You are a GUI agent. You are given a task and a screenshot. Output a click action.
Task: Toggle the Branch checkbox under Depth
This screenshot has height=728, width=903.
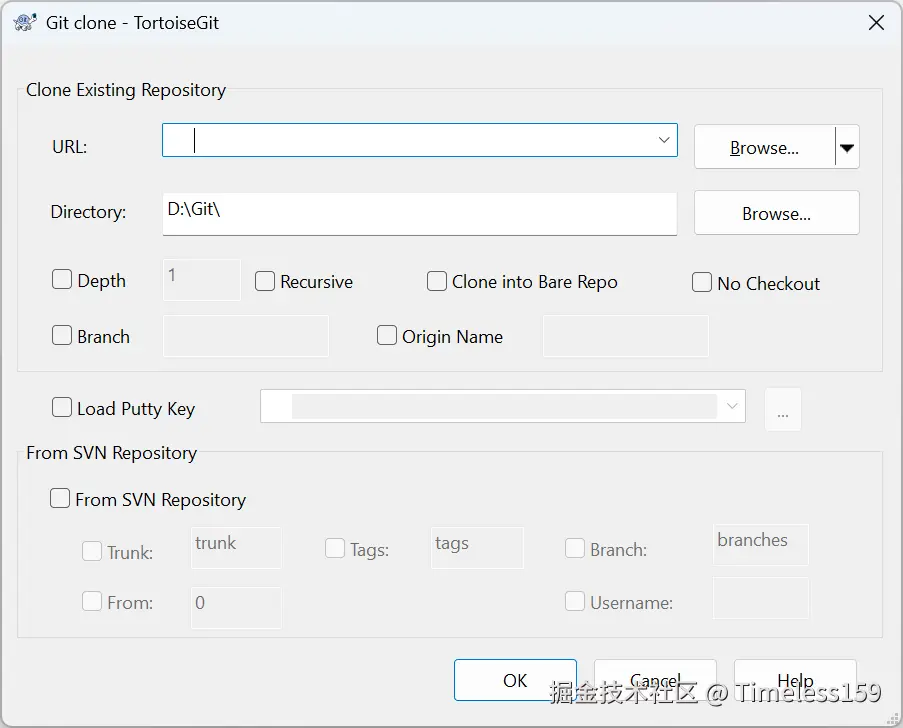coord(62,335)
